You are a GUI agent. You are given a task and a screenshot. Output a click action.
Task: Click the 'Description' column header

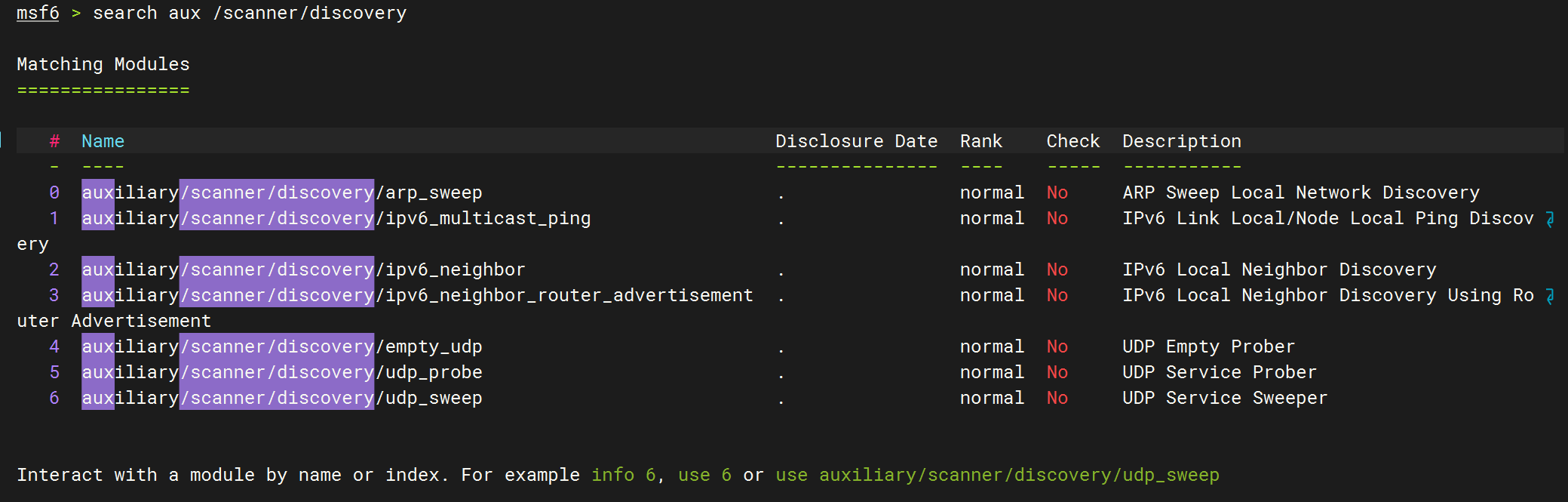(1182, 141)
